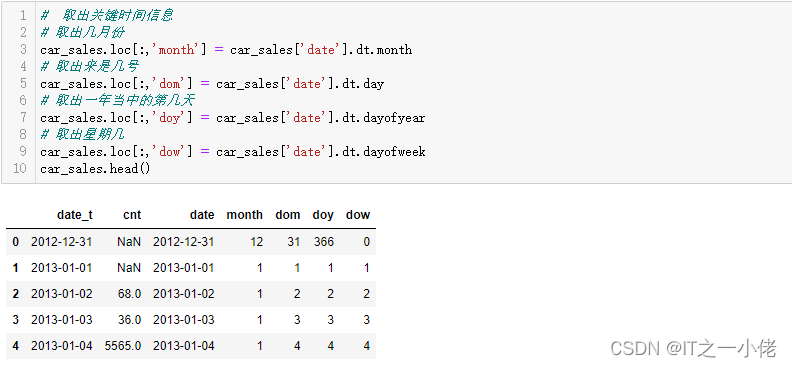
Task: Click the cnt column header
Action: click(132, 215)
